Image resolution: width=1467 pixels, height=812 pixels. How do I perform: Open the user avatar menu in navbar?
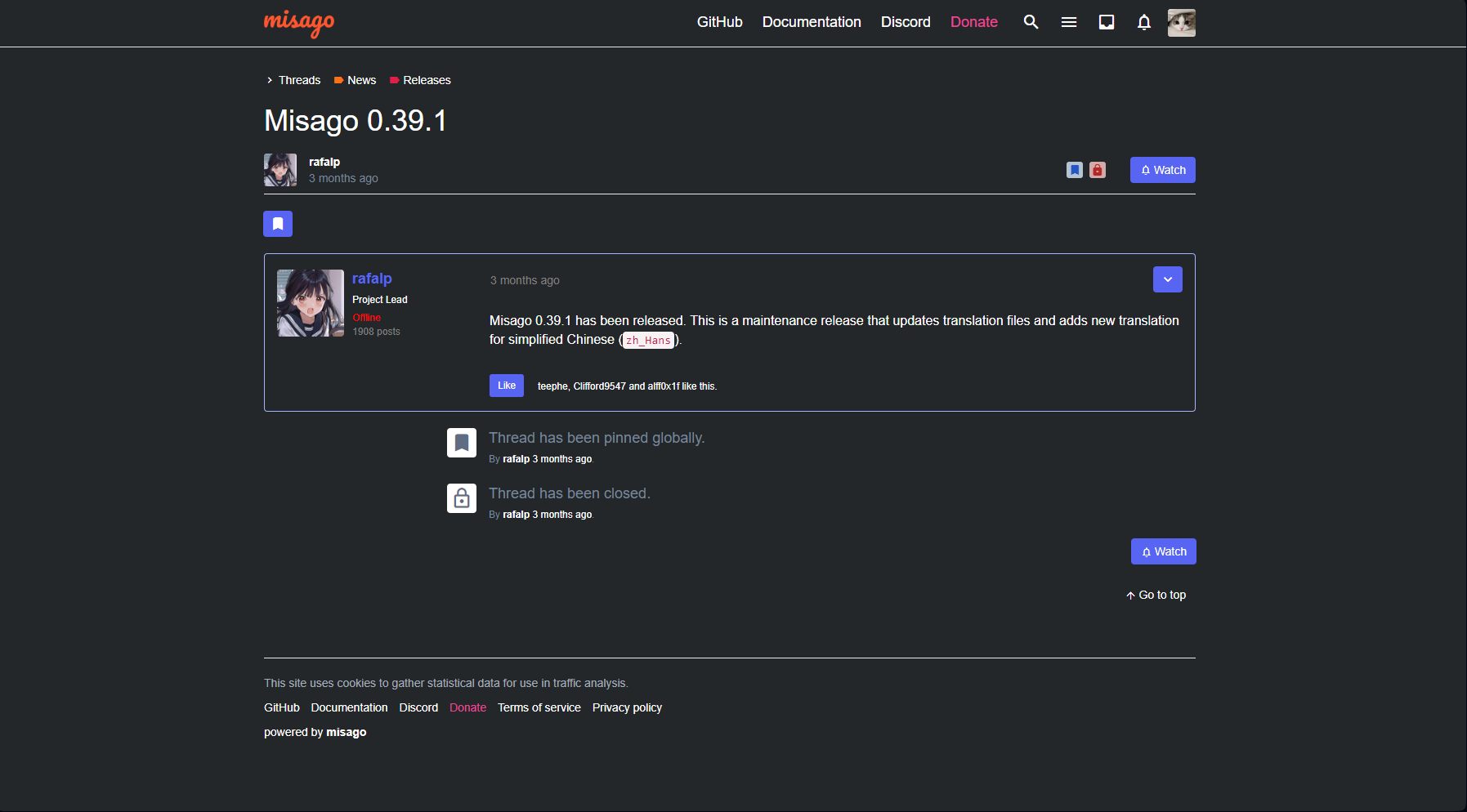tap(1181, 23)
